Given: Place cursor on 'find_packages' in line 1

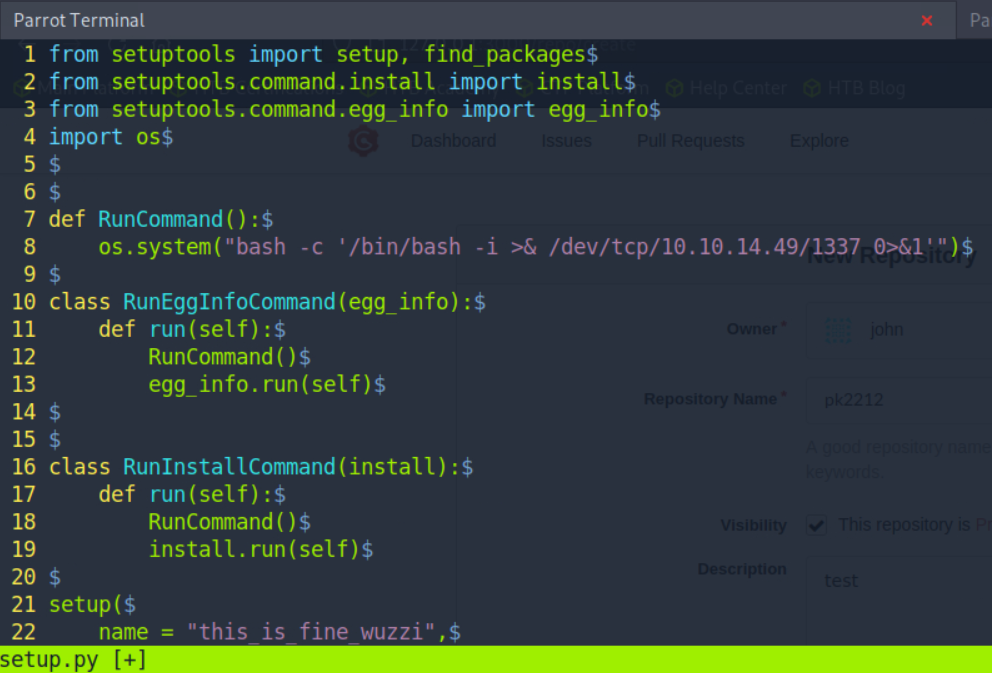Looking at the screenshot, I should click(x=504, y=55).
